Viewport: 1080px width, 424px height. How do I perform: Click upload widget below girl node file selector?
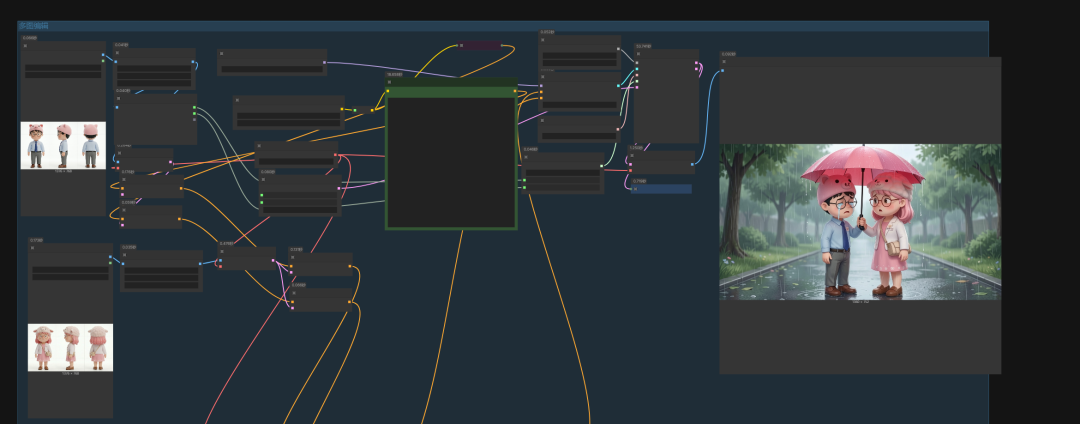coord(70,277)
